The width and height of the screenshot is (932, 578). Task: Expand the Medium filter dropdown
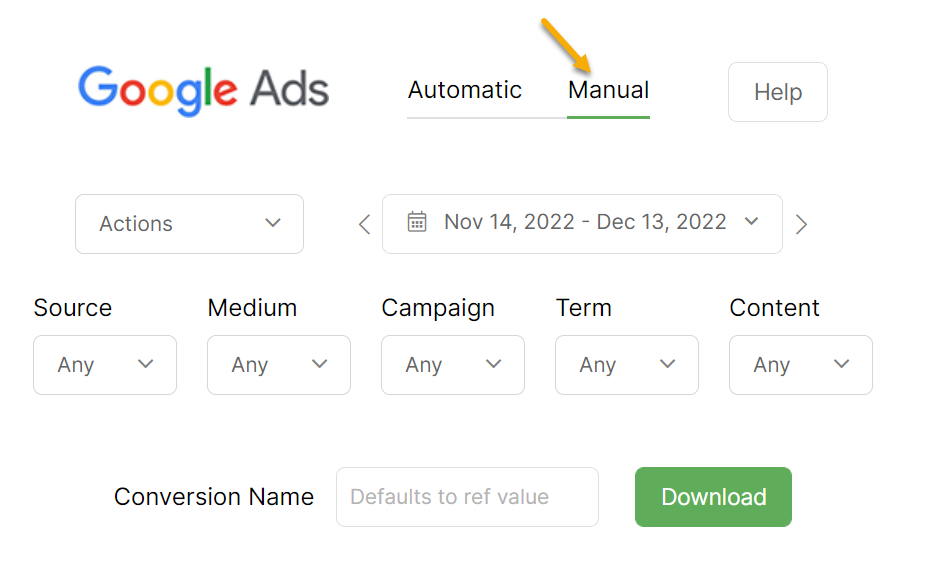click(279, 365)
